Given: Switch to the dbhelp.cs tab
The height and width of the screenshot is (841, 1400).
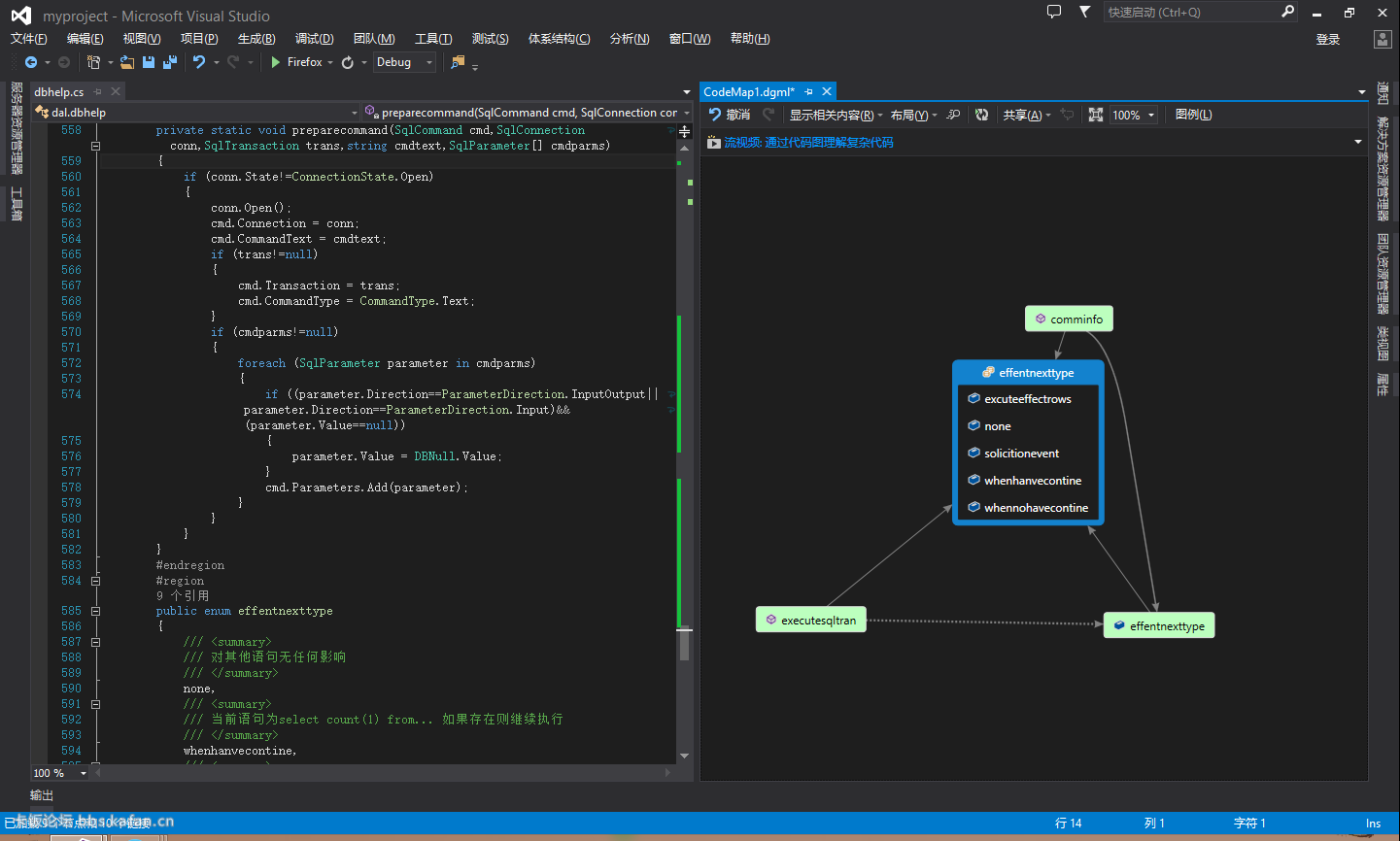Looking at the screenshot, I should [x=59, y=92].
